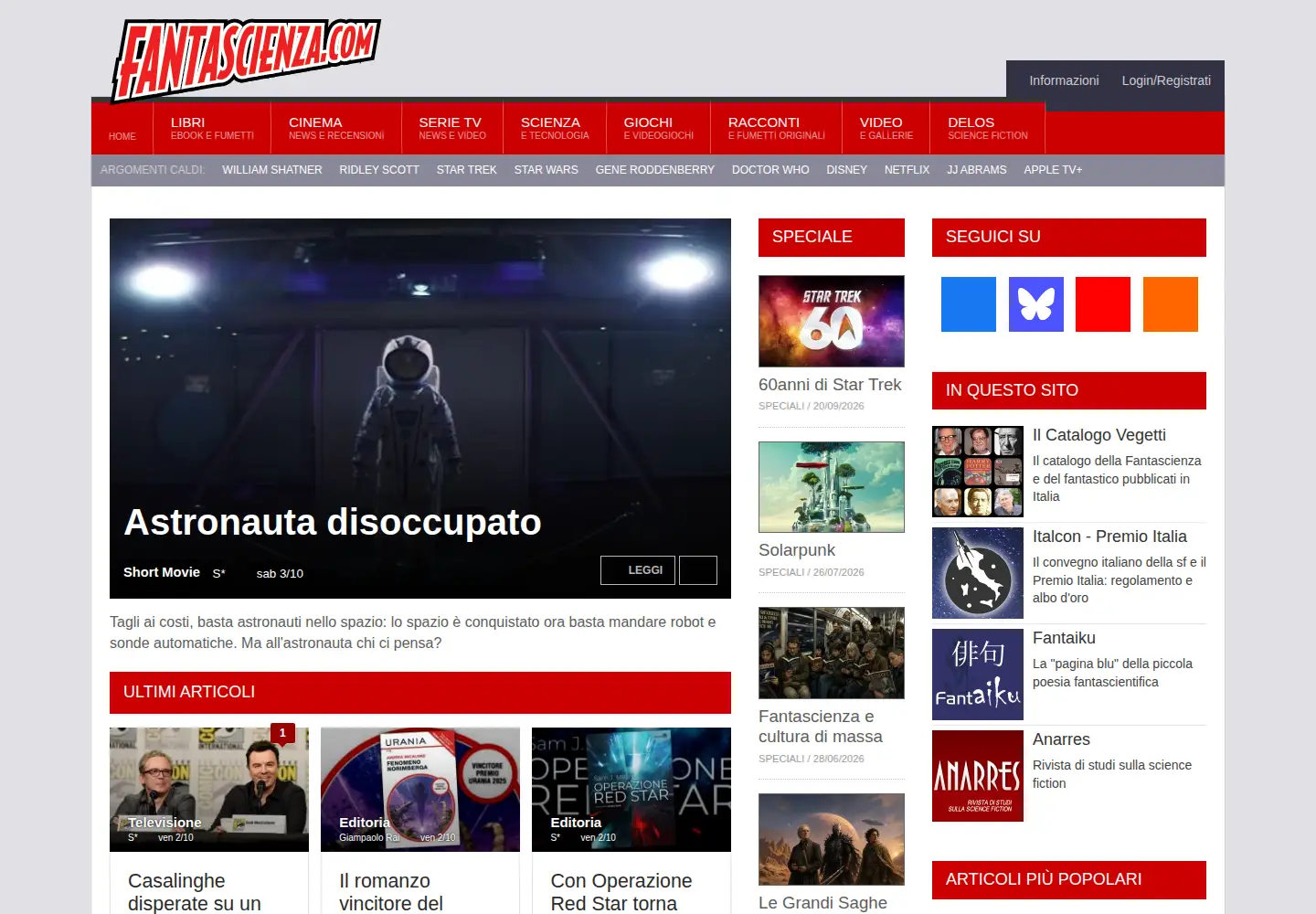Open the SCIENZA e Tecnologia section
Image resolution: width=1316 pixels, height=914 pixels.
(x=555, y=128)
